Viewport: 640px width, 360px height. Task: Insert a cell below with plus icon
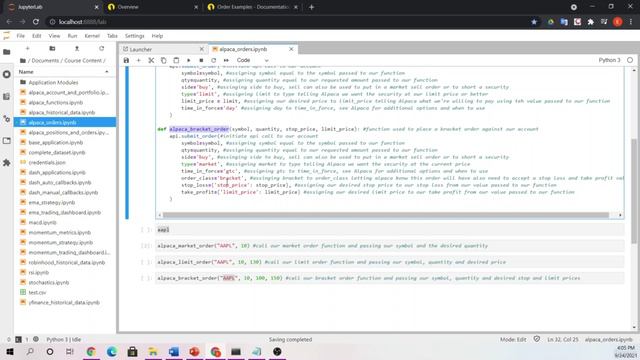[138, 60]
